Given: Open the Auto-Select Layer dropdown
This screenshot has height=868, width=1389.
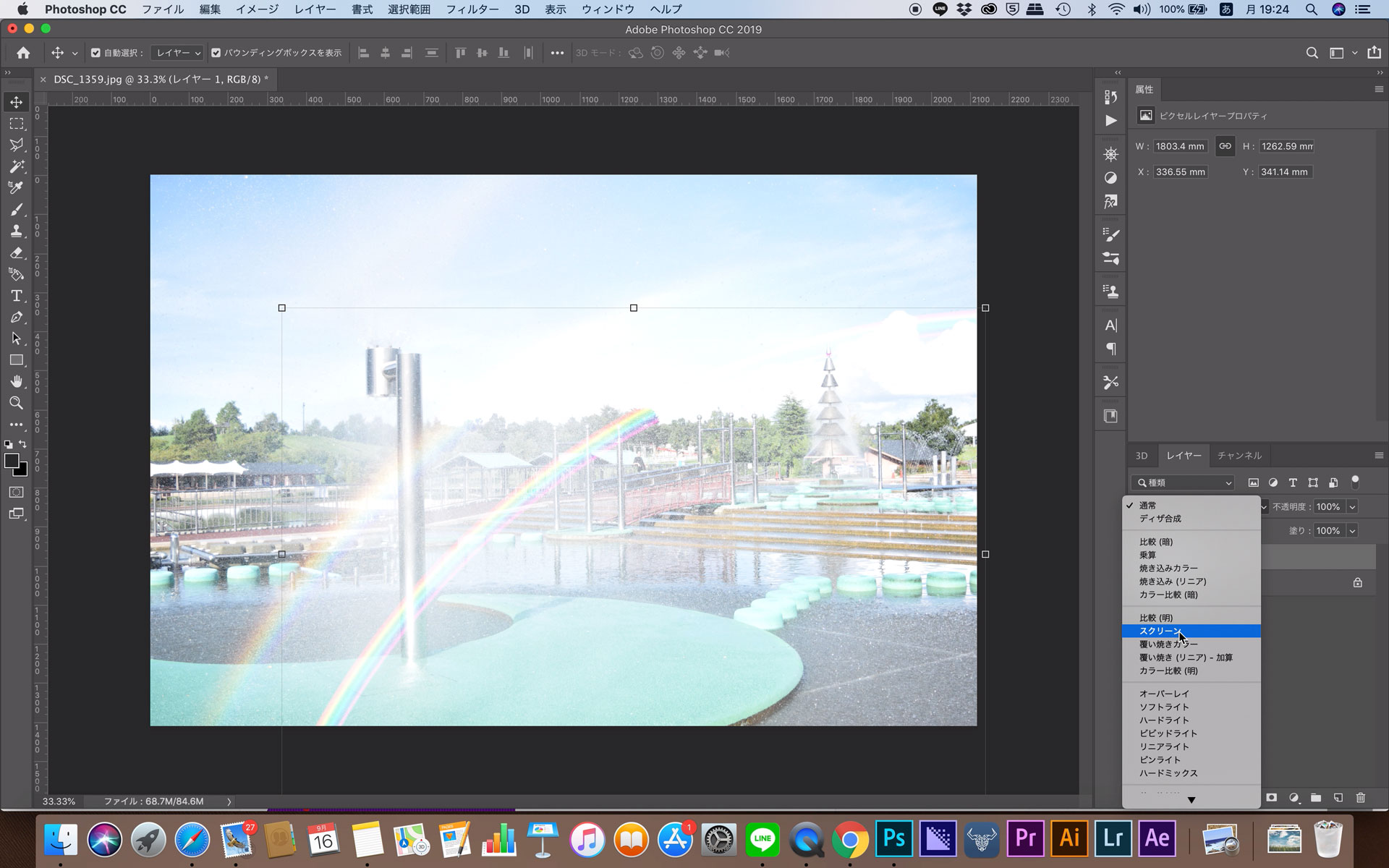Looking at the screenshot, I should [177, 53].
